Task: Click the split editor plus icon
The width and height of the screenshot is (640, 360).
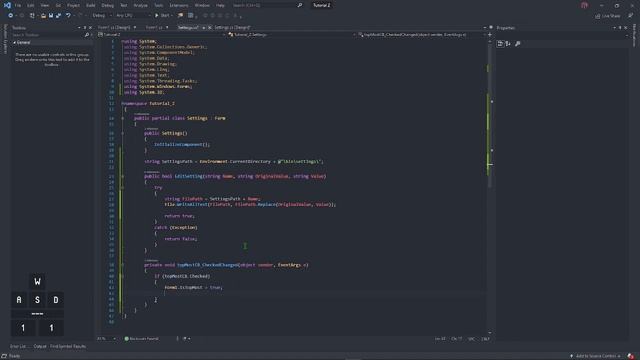Action: (x=490, y=35)
